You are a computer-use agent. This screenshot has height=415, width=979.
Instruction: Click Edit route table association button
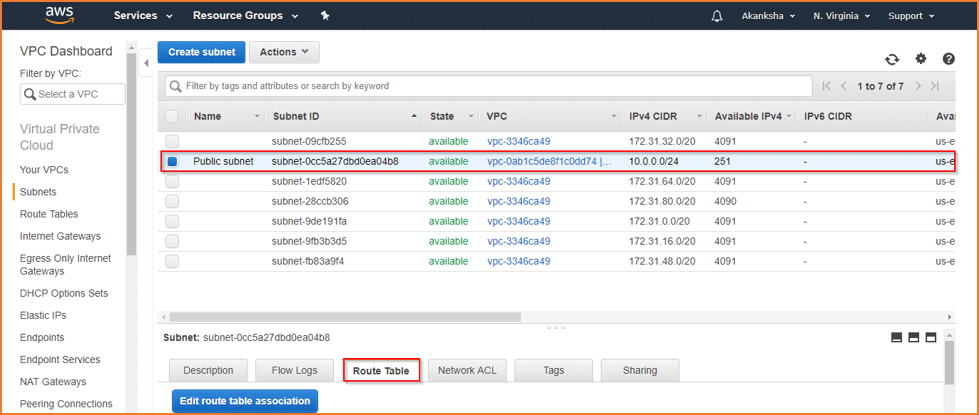coord(245,401)
